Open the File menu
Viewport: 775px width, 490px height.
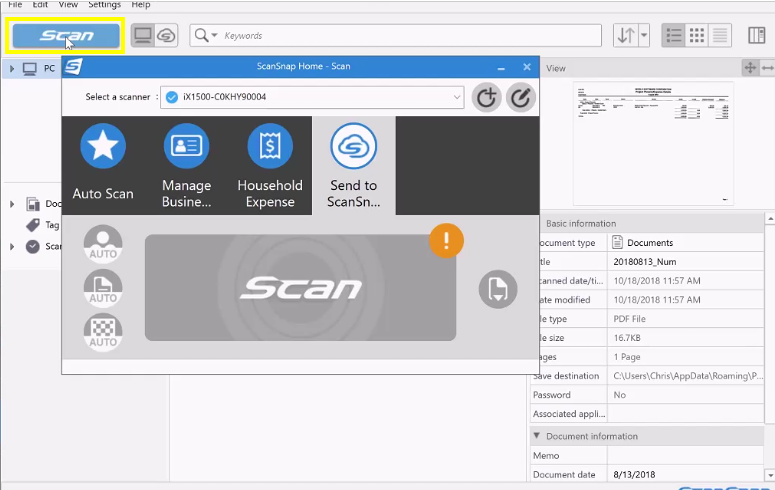15,4
